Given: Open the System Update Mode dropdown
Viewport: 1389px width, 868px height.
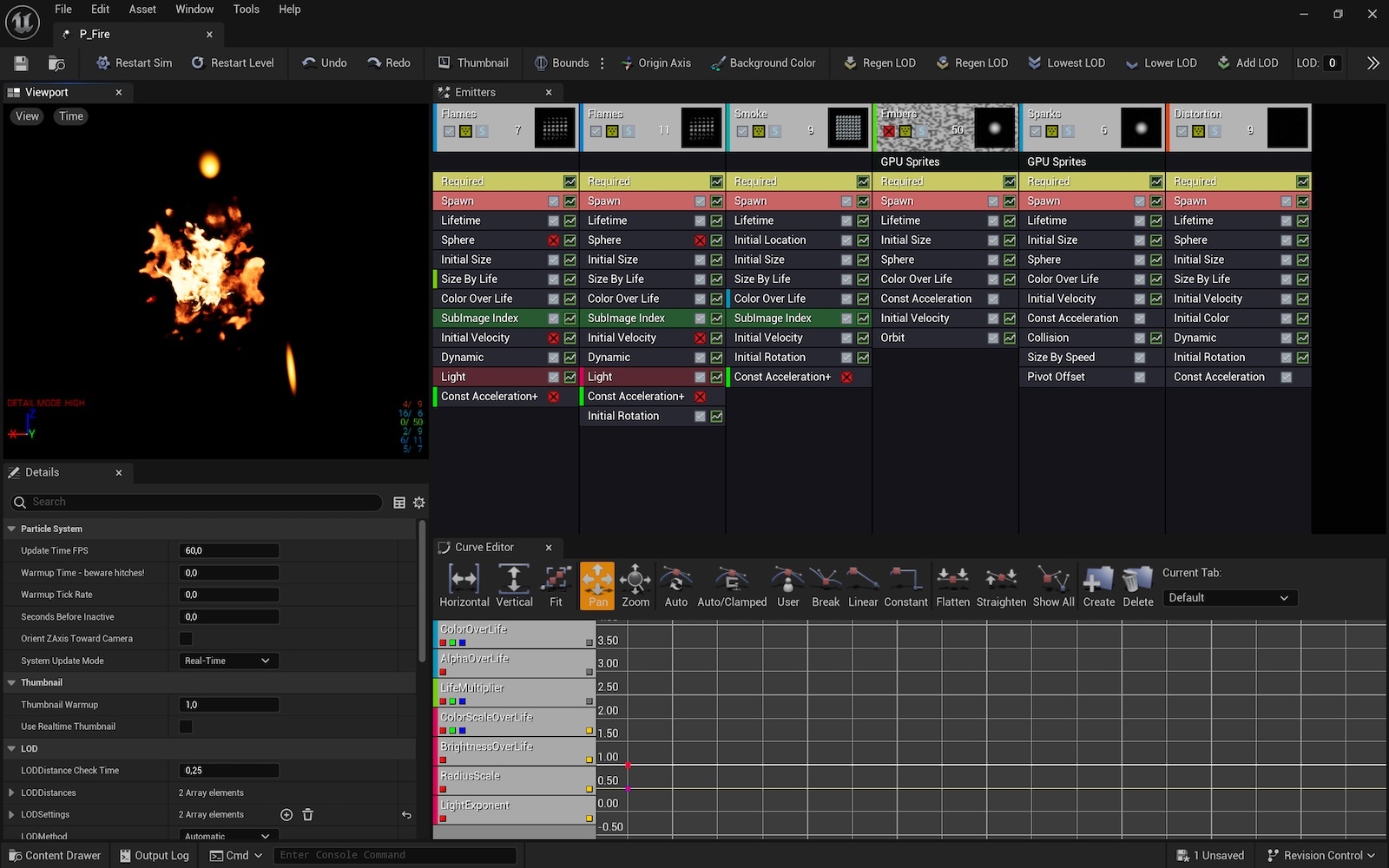Looking at the screenshot, I should click(x=227, y=661).
